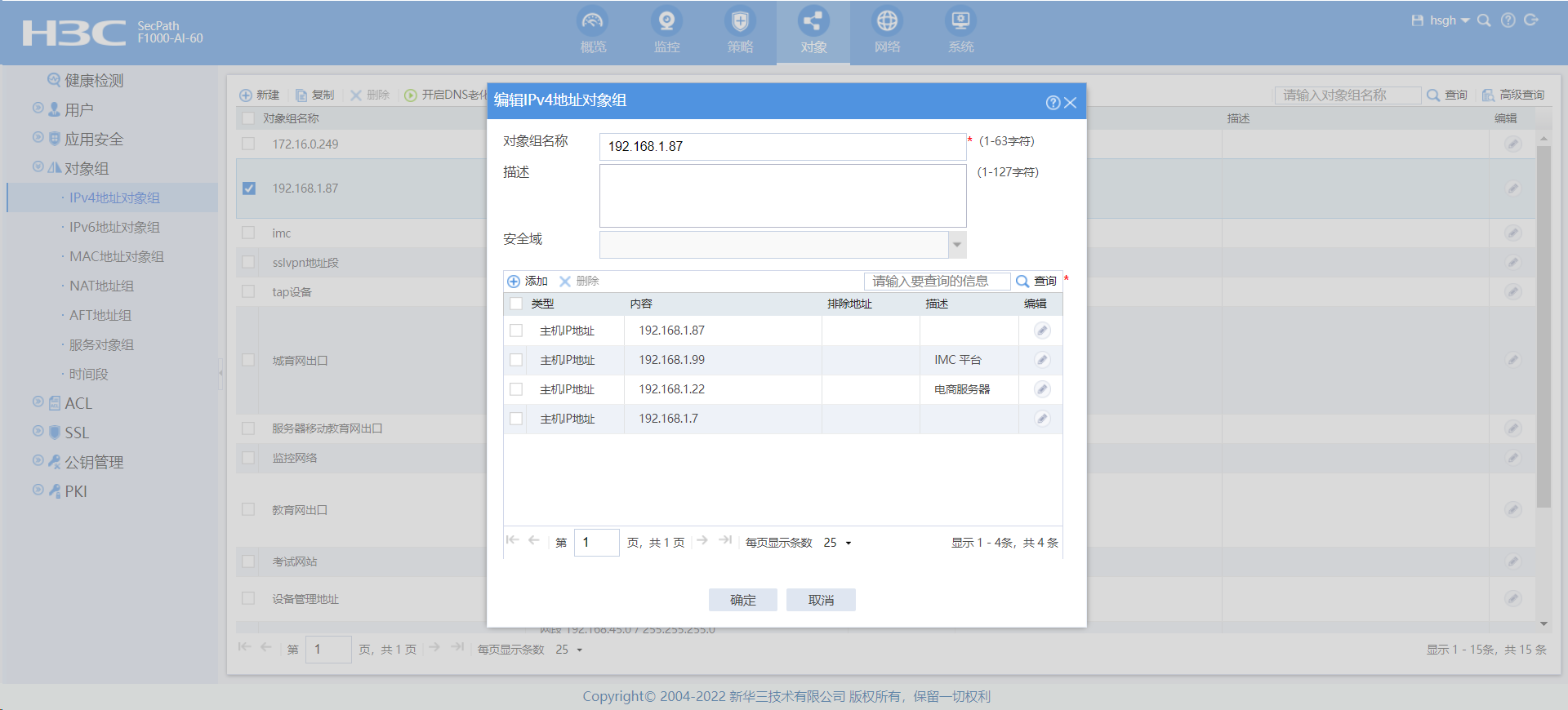
Task: Go to previous page in dialog pager
Action: pyautogui.click(x=534, y=540)
